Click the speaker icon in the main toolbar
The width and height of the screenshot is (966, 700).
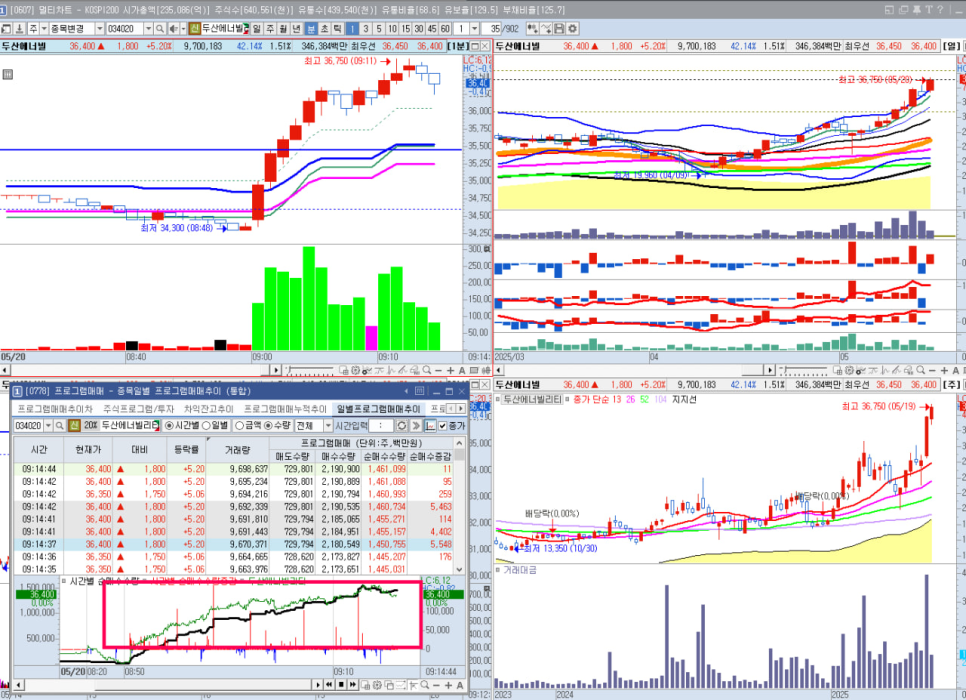tap(173, 29)
